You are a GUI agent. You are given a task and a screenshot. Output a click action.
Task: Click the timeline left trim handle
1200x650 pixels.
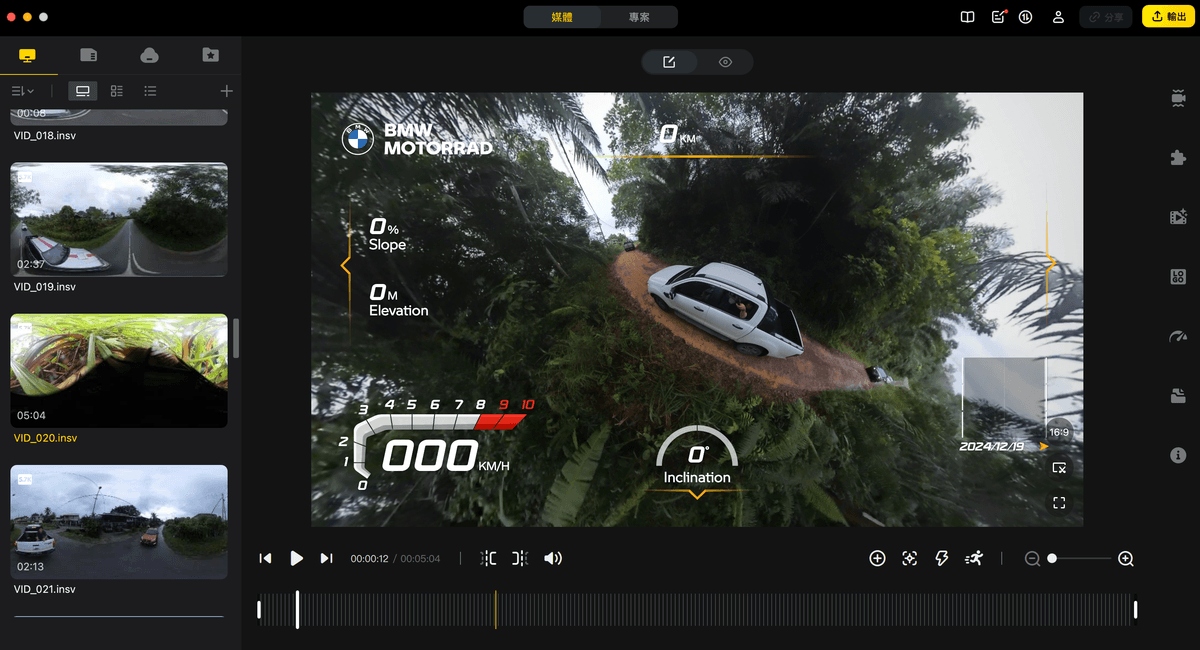pos(259,610)
